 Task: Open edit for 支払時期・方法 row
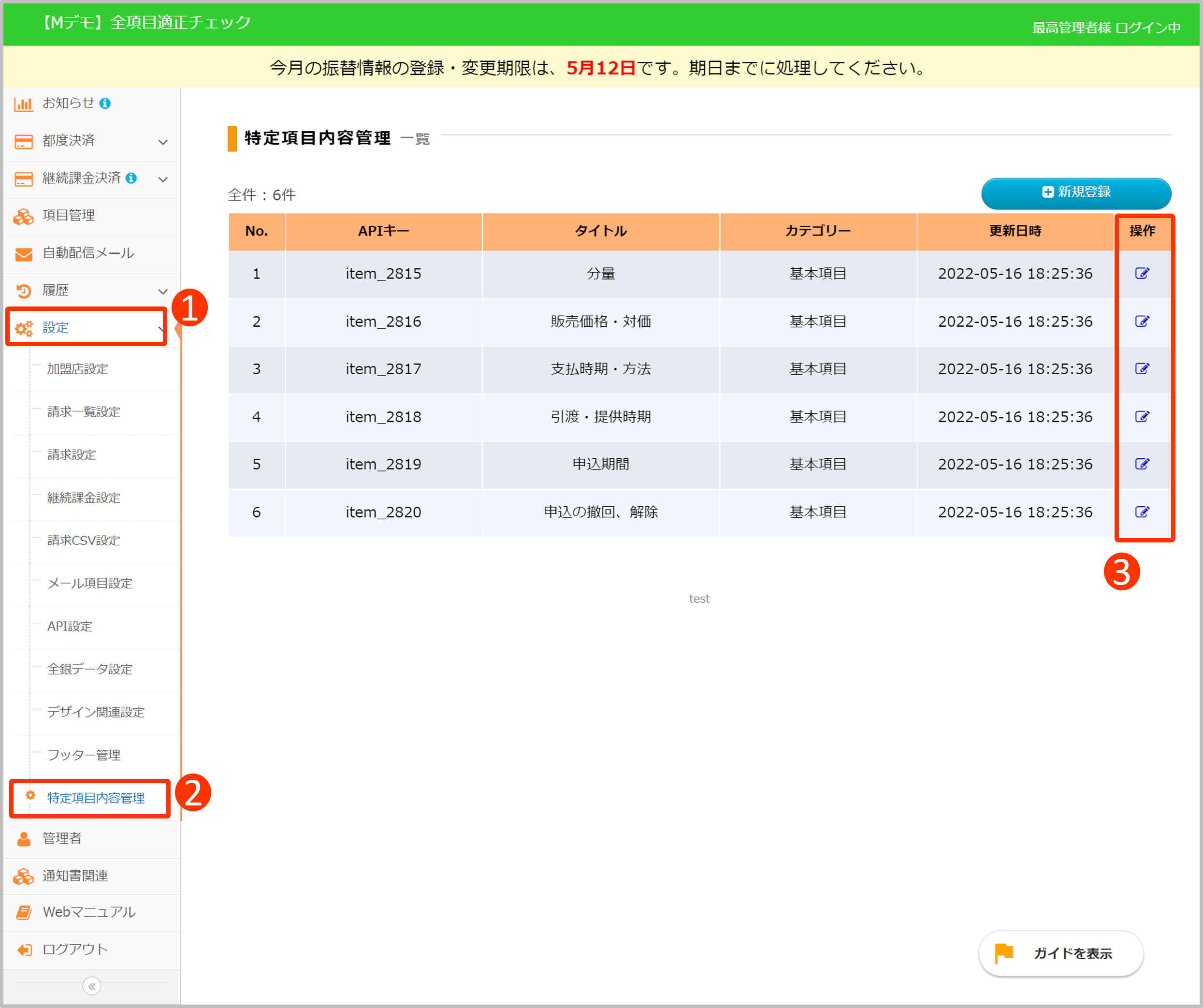coord(1142,368)
